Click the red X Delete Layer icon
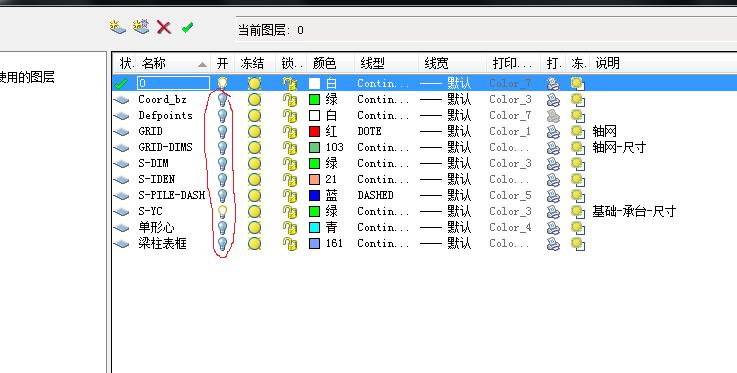This screenshot has height=373, width=737. pyautogui.click(x=164, y=27)
